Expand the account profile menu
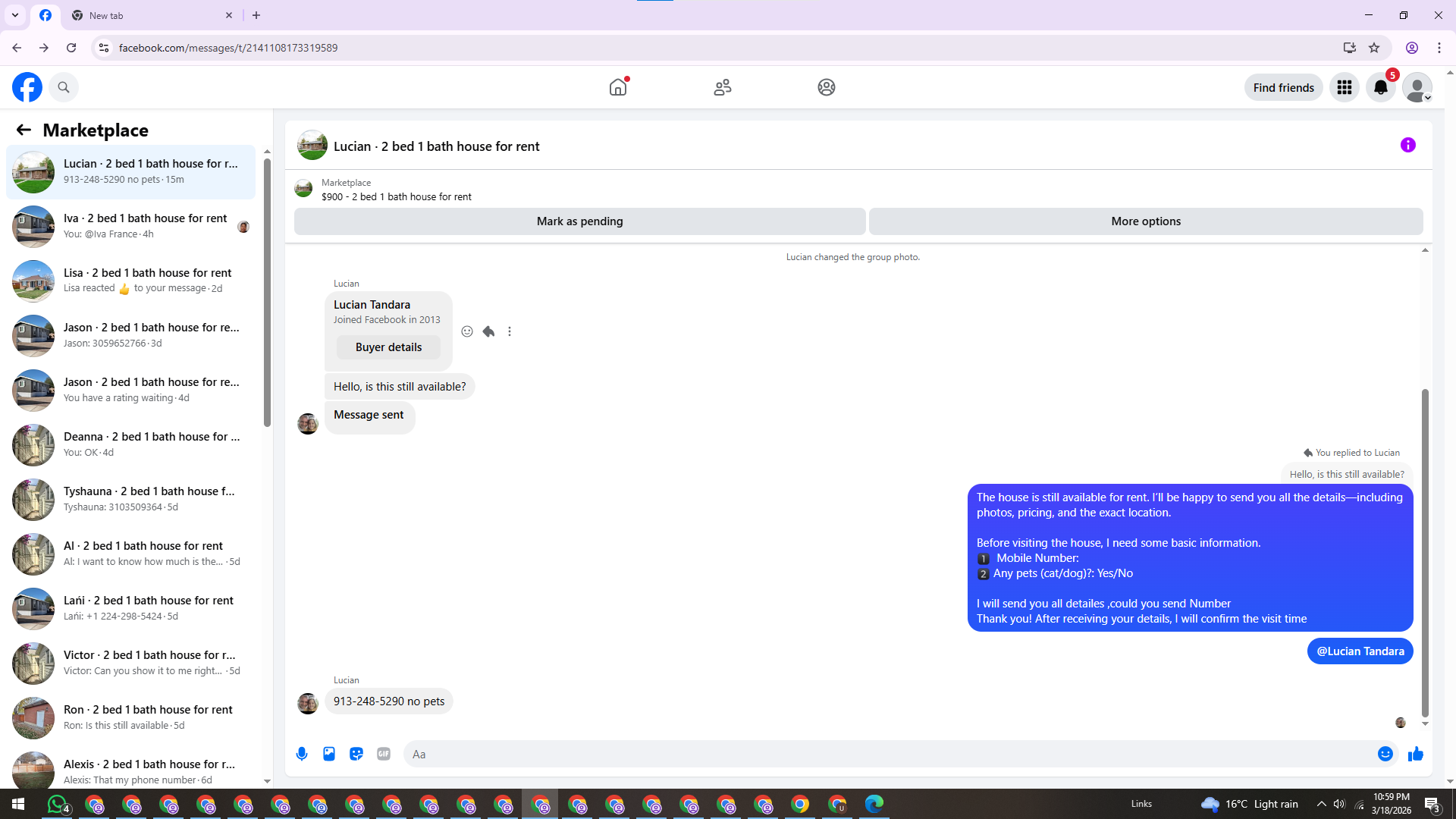The width and height of the screenshot is (1456, 819). [1417, 87]
